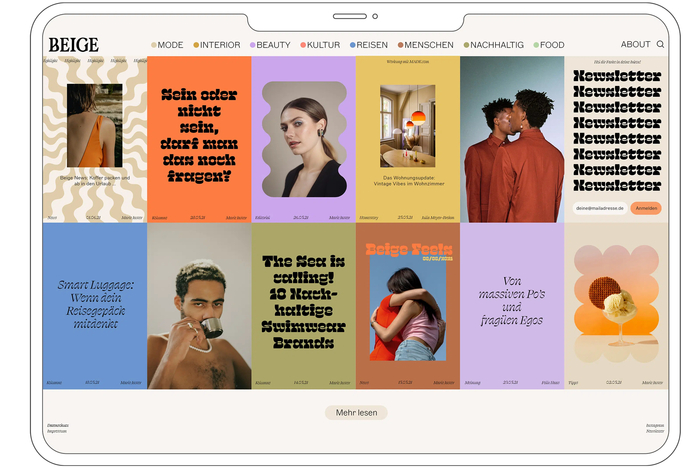The height and width of the screenshot is (467, 700).
Task: Click the blue dot beside REISEN
Action: pos(353,45)
